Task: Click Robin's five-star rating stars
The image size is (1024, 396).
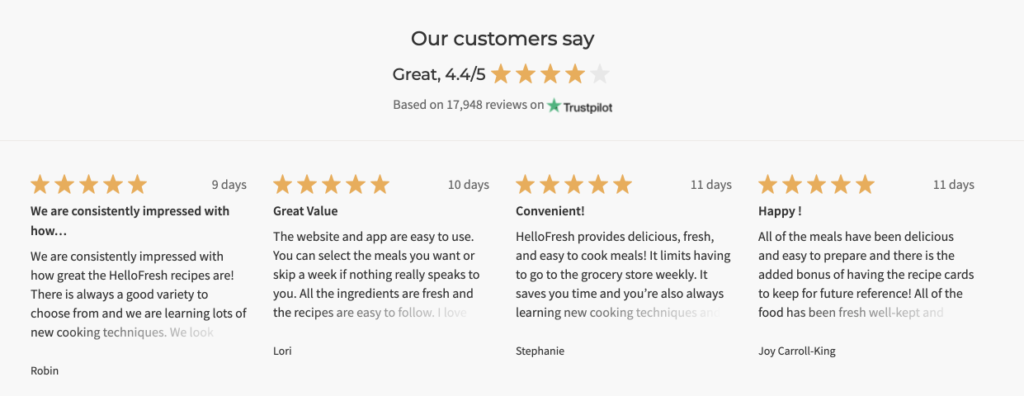Action: (89, 185)
